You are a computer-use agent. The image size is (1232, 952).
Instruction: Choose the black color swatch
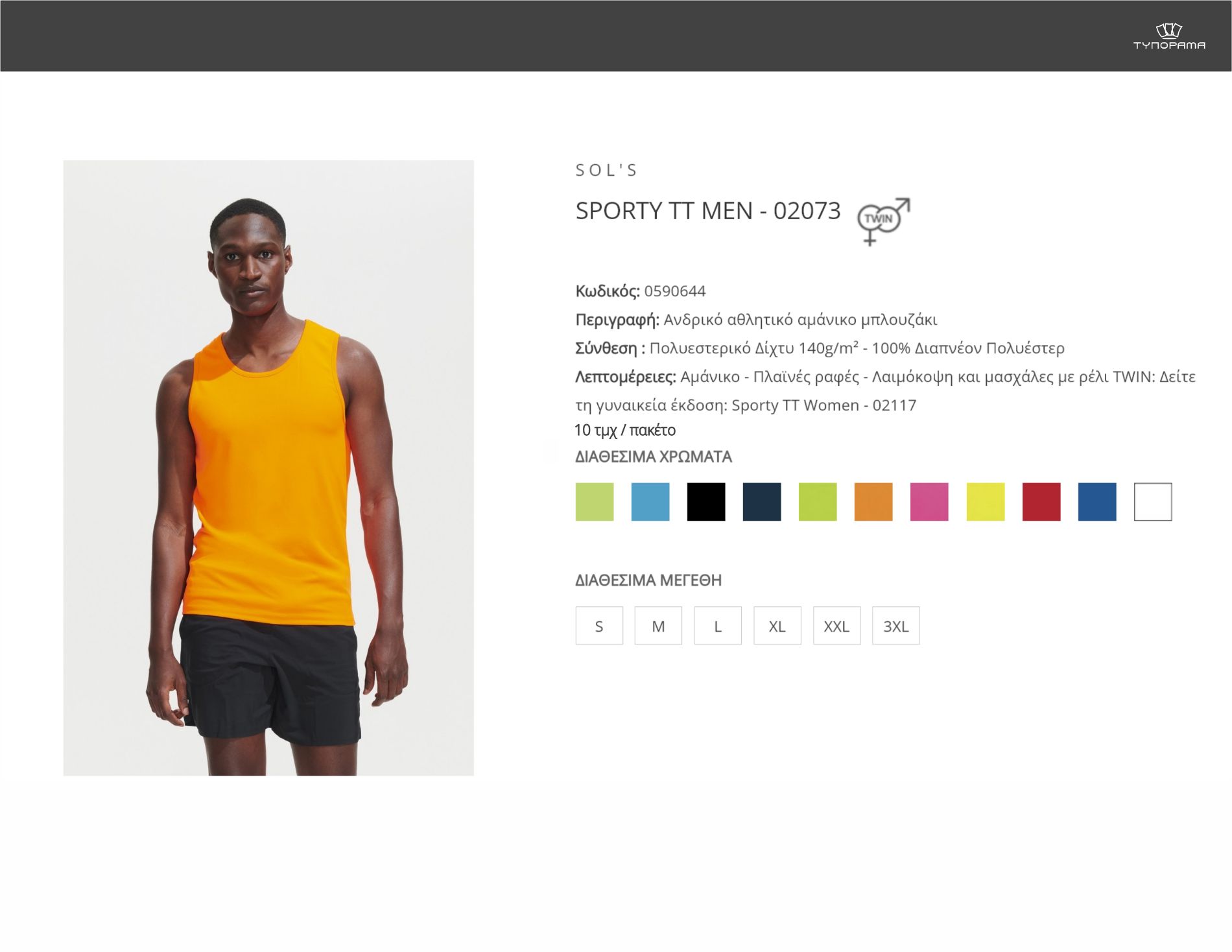pyautogui.click(x=706, y=501)
